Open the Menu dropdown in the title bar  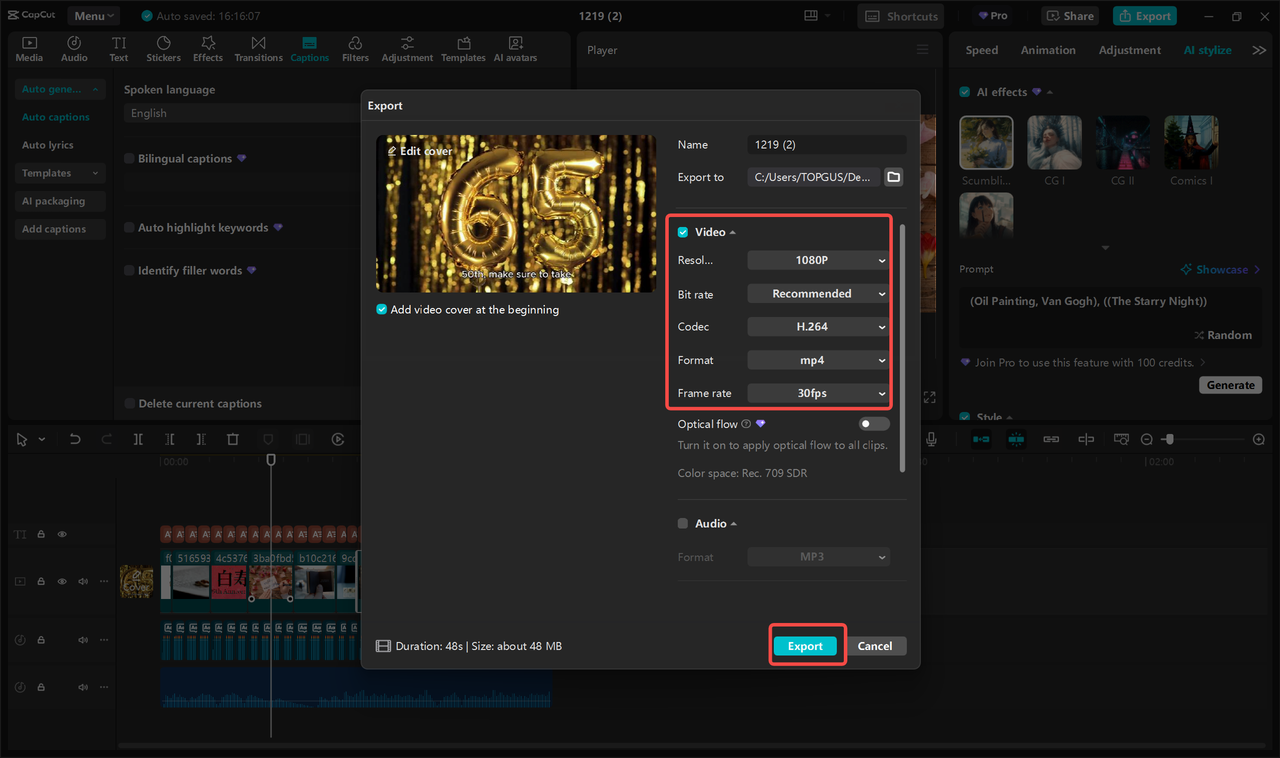point(94,16)
